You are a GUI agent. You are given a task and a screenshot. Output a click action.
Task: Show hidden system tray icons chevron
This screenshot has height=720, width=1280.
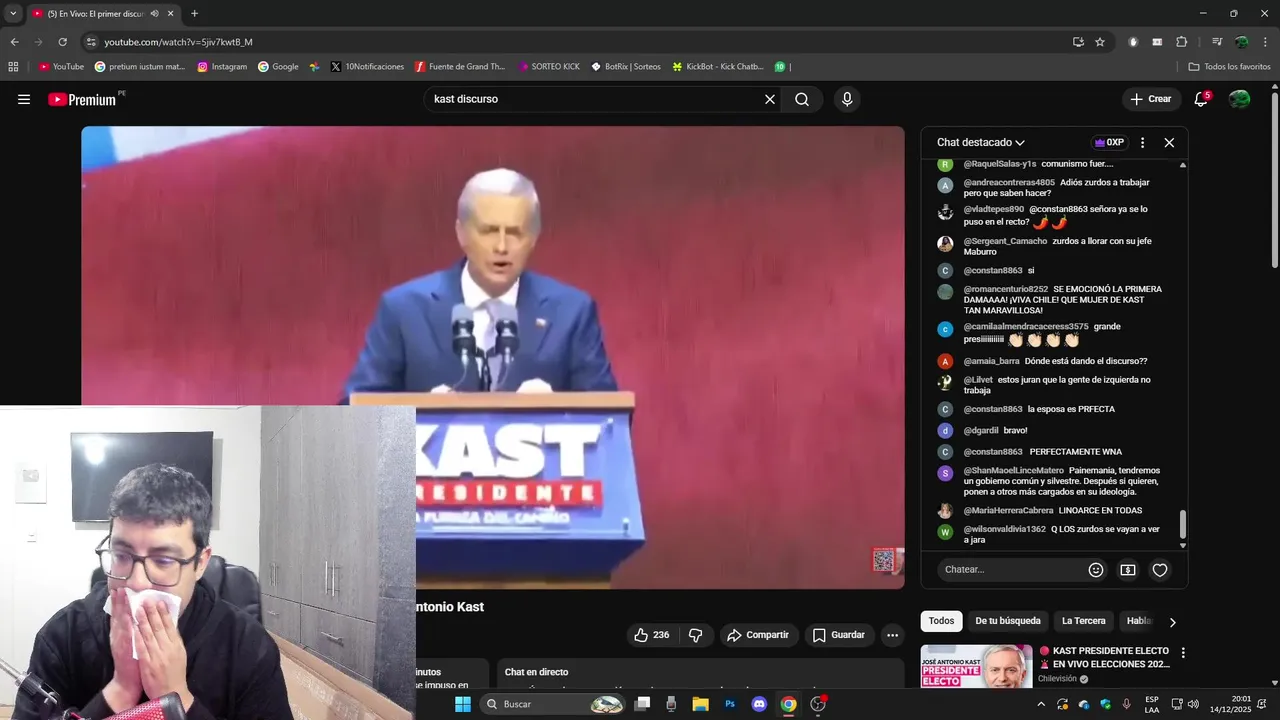(x=1041, y=704)
